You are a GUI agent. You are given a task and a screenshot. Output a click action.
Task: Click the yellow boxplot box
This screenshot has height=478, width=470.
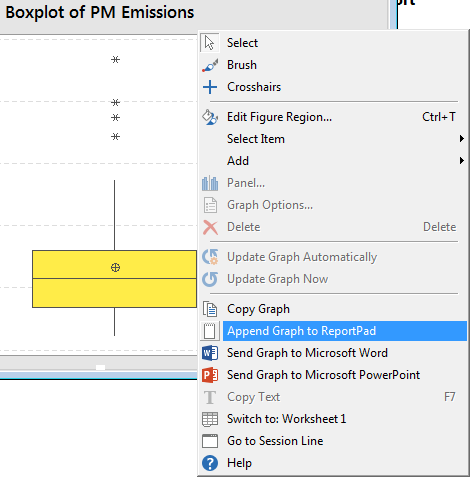point(114,279)
